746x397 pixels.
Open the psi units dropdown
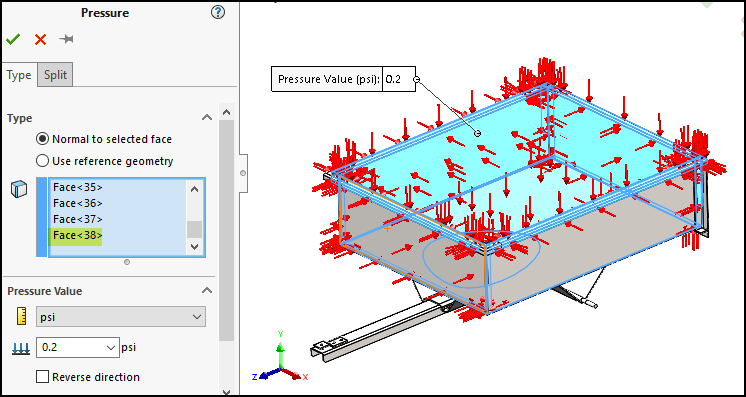coord(121,317)
